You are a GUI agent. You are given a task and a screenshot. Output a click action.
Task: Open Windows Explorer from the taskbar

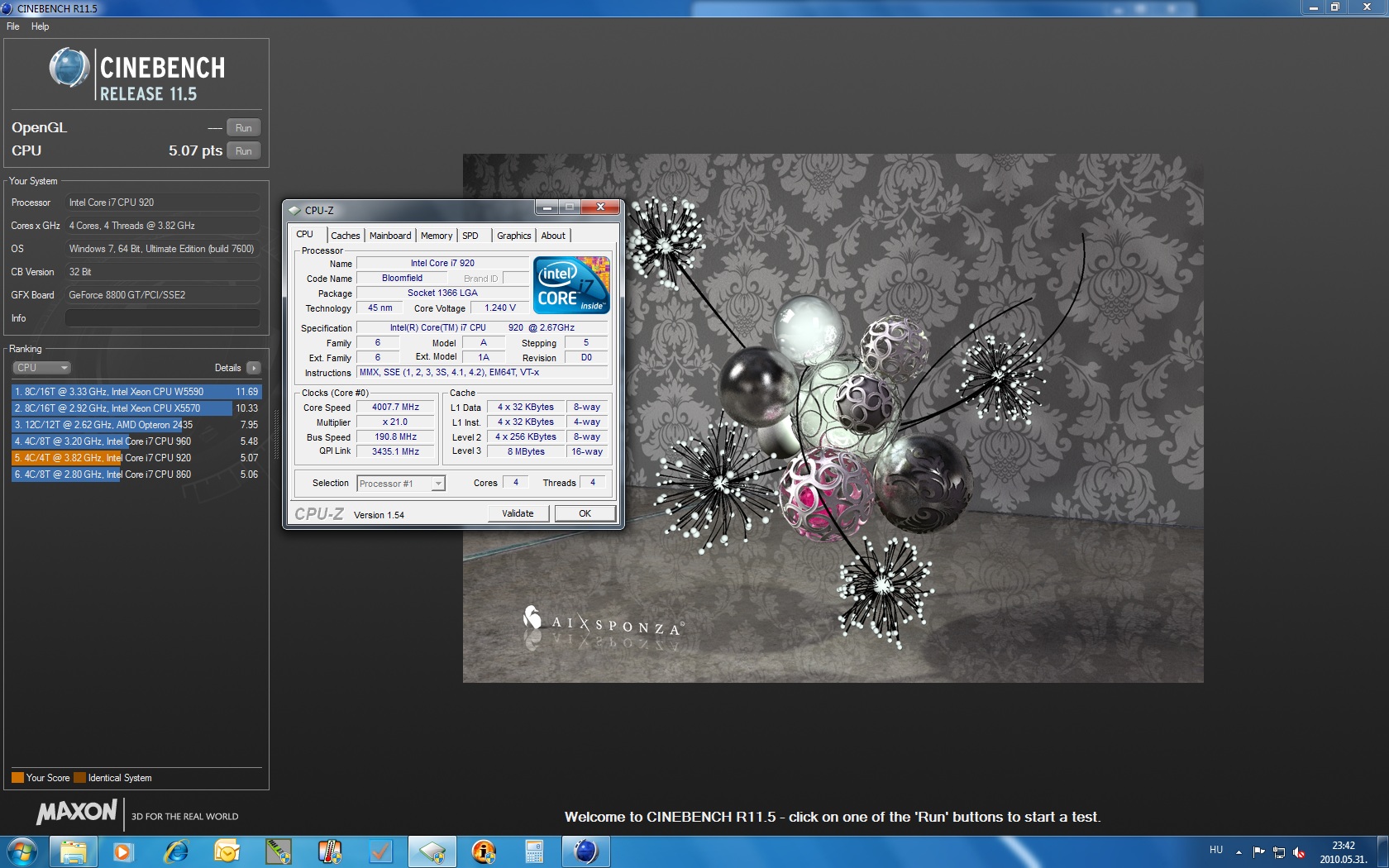click(x=74, y=851)
